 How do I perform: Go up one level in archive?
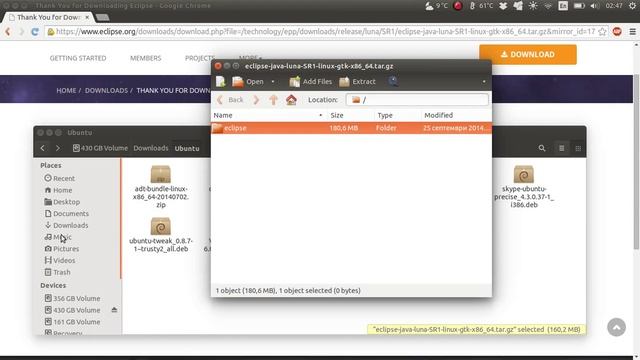click(273, 100)
